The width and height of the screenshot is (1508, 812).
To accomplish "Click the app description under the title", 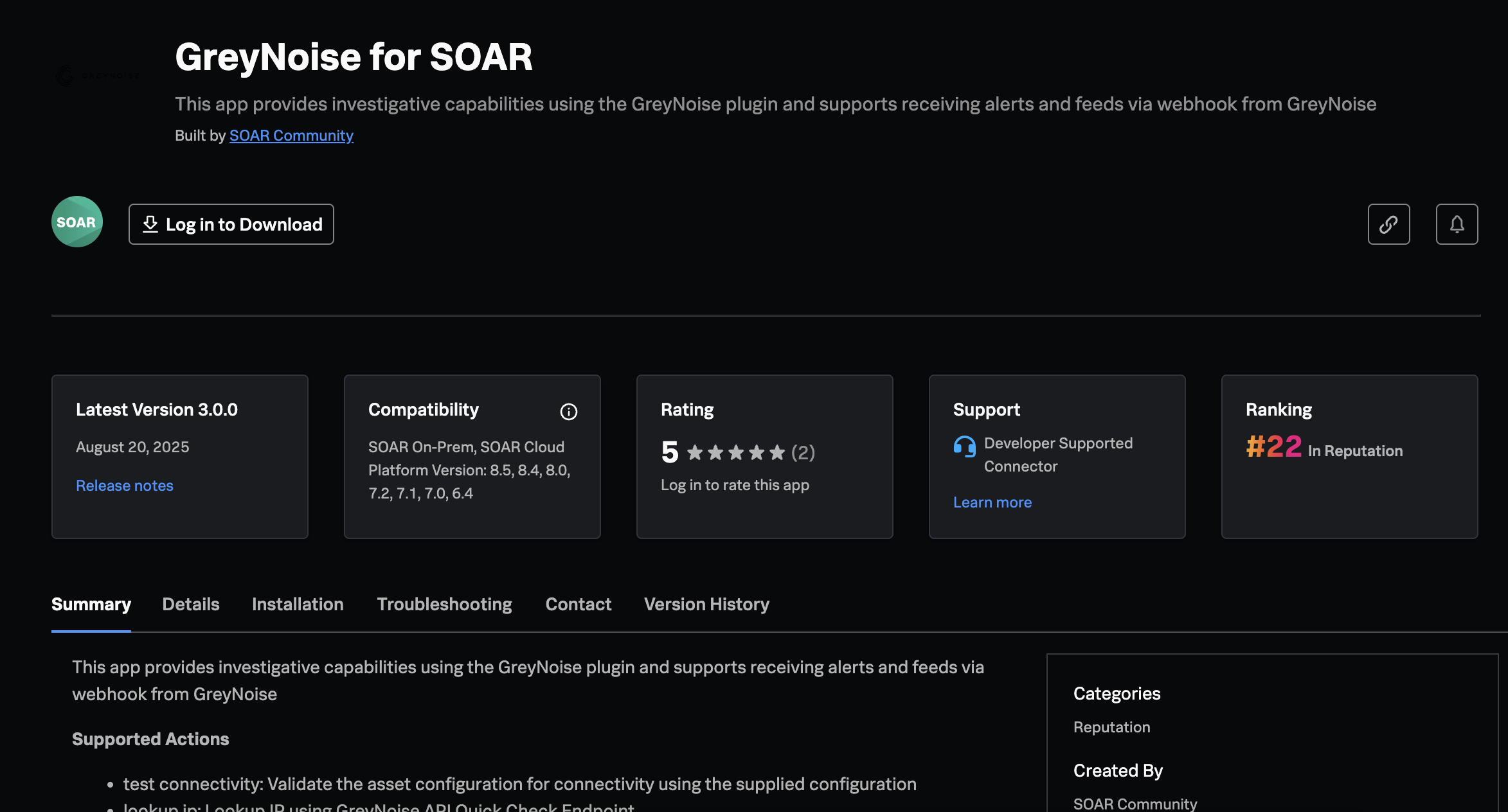I will (775, 104).
